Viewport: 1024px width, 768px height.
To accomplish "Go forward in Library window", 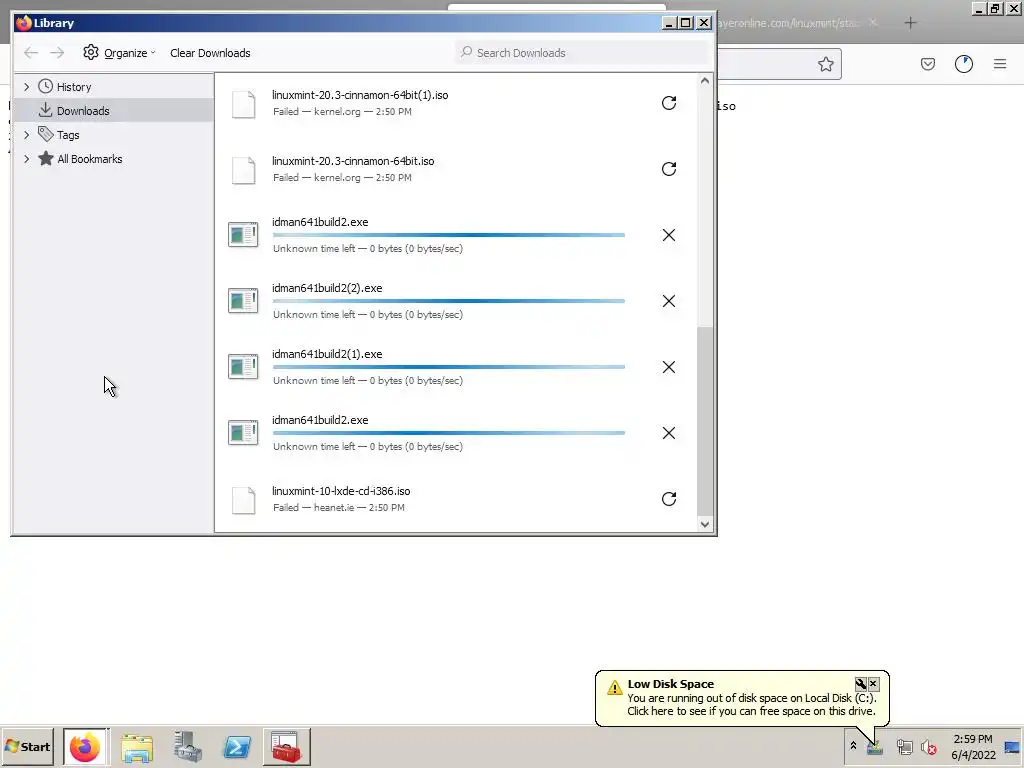I will tap(57, 53).
